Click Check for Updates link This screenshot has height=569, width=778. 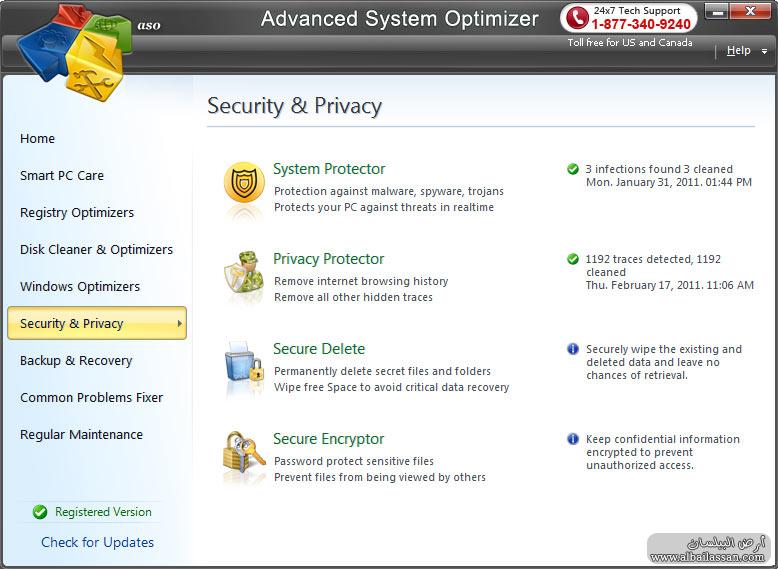pyautogui.click(x=97, y=542)
